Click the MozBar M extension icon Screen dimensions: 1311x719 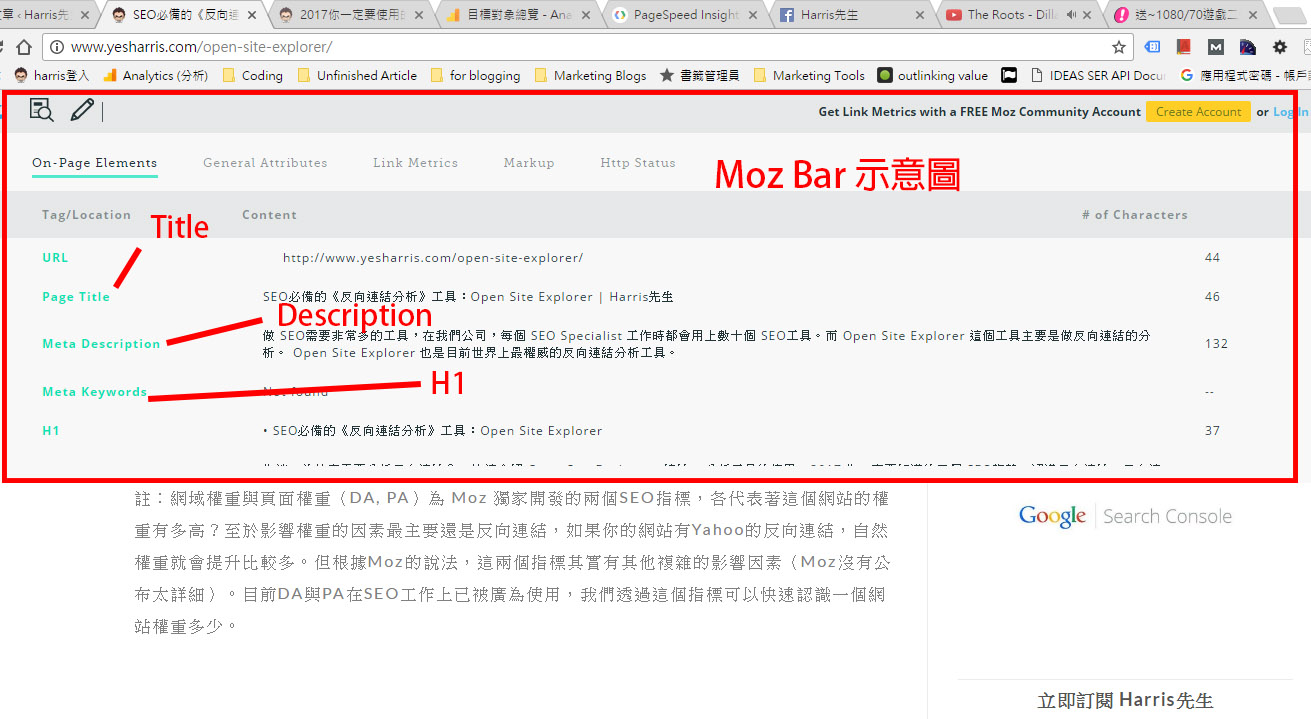point(1216,47)
